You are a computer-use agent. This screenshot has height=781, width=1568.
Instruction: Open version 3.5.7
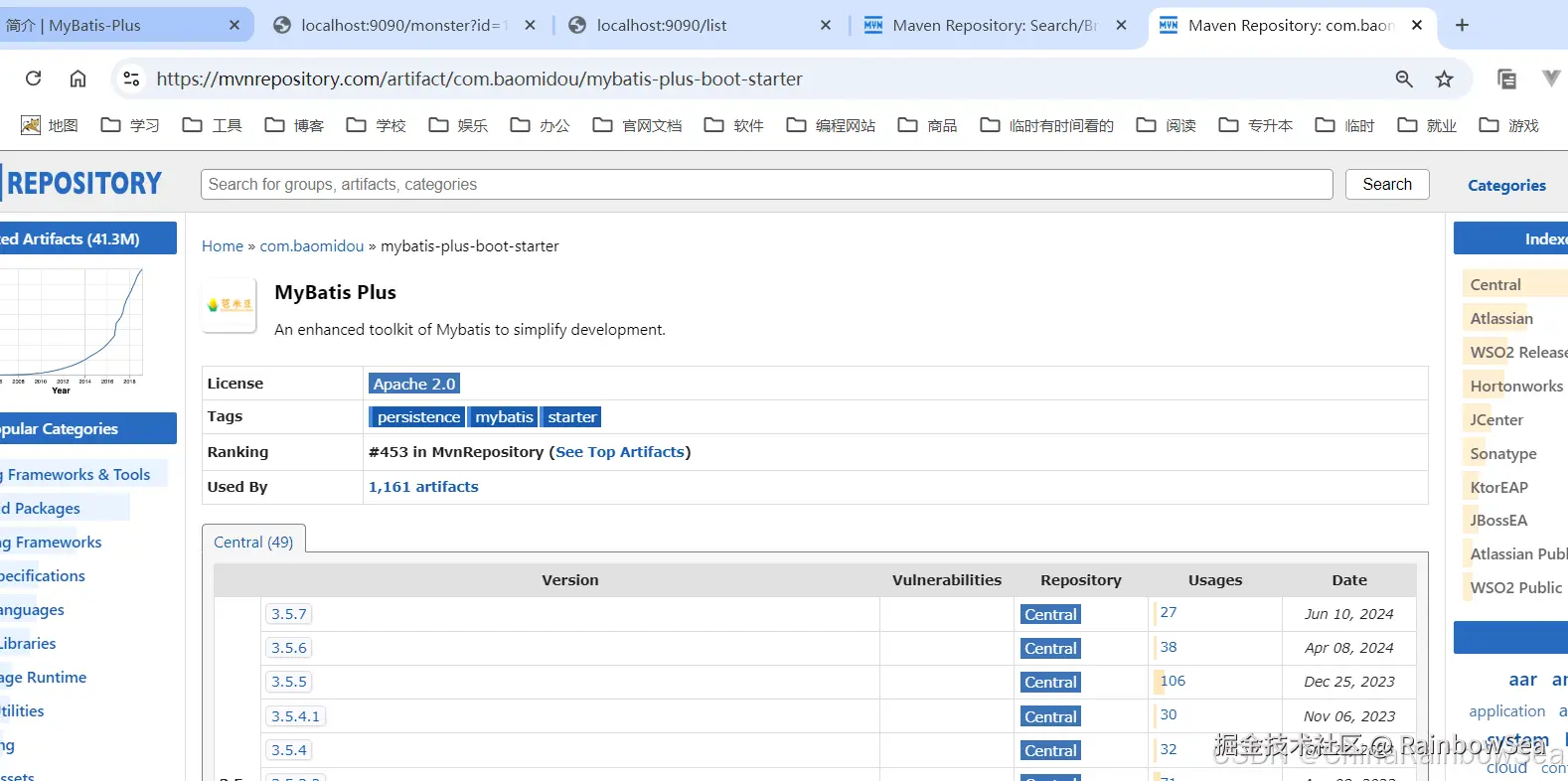tap(289, 614)
